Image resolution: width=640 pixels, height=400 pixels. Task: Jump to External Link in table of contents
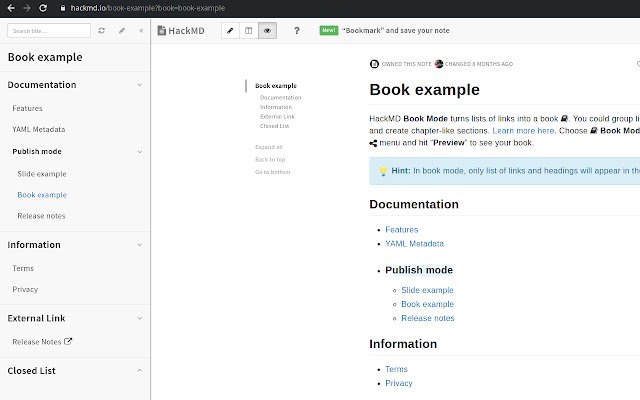tap(277, 116)
